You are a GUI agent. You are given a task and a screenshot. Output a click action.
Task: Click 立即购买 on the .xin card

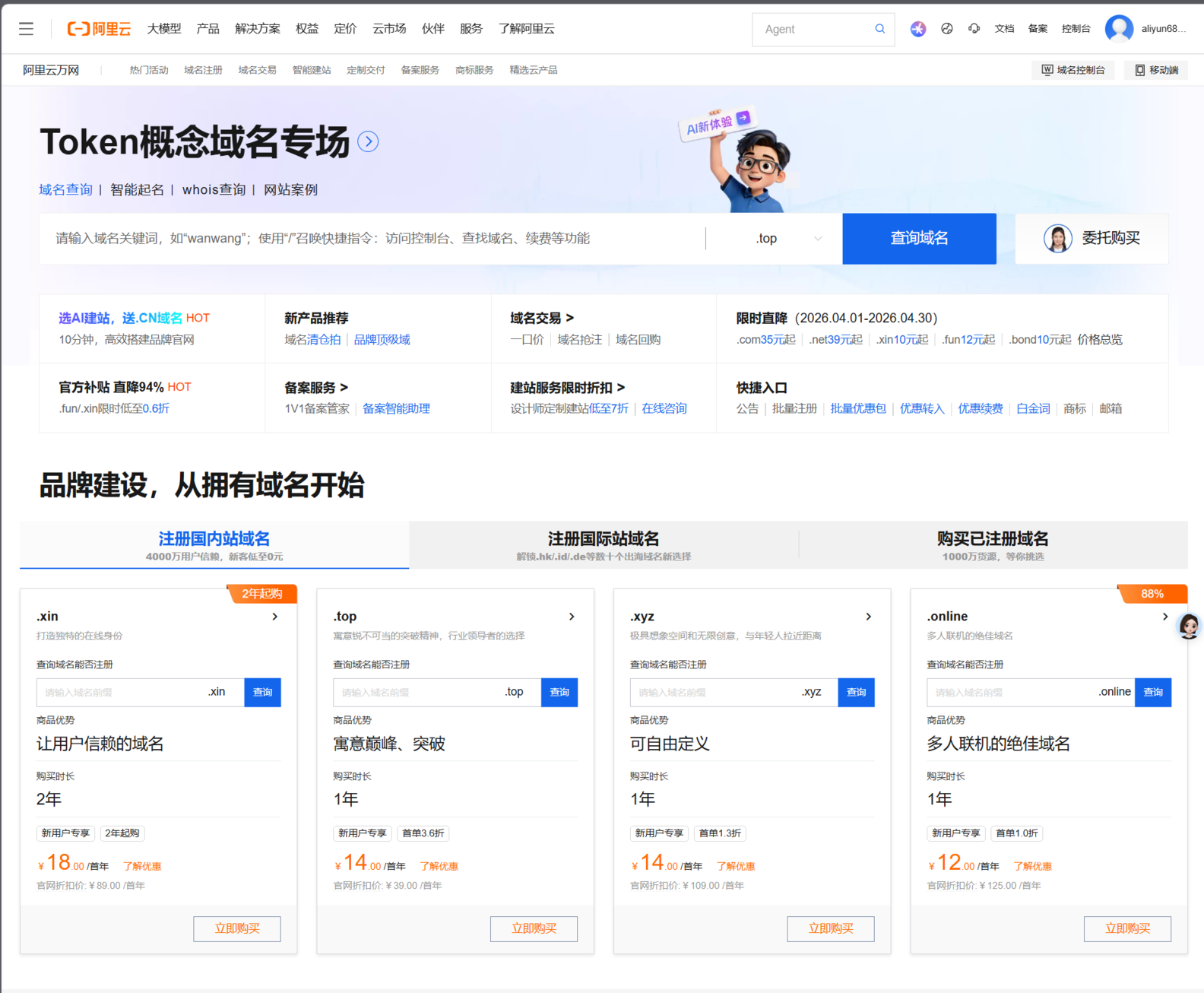click(237, 928)
